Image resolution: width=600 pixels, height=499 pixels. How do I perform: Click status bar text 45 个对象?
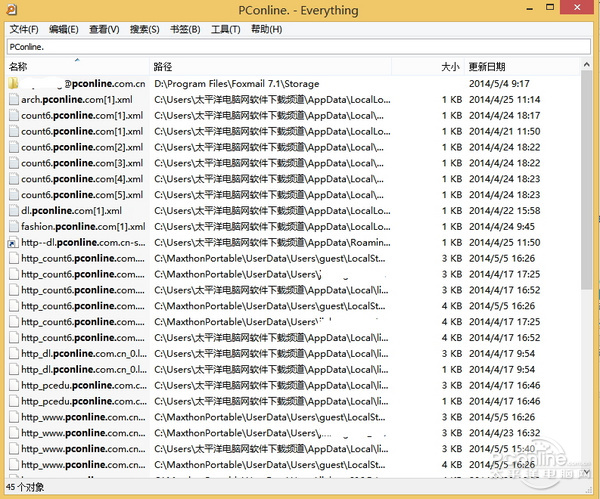25,487
